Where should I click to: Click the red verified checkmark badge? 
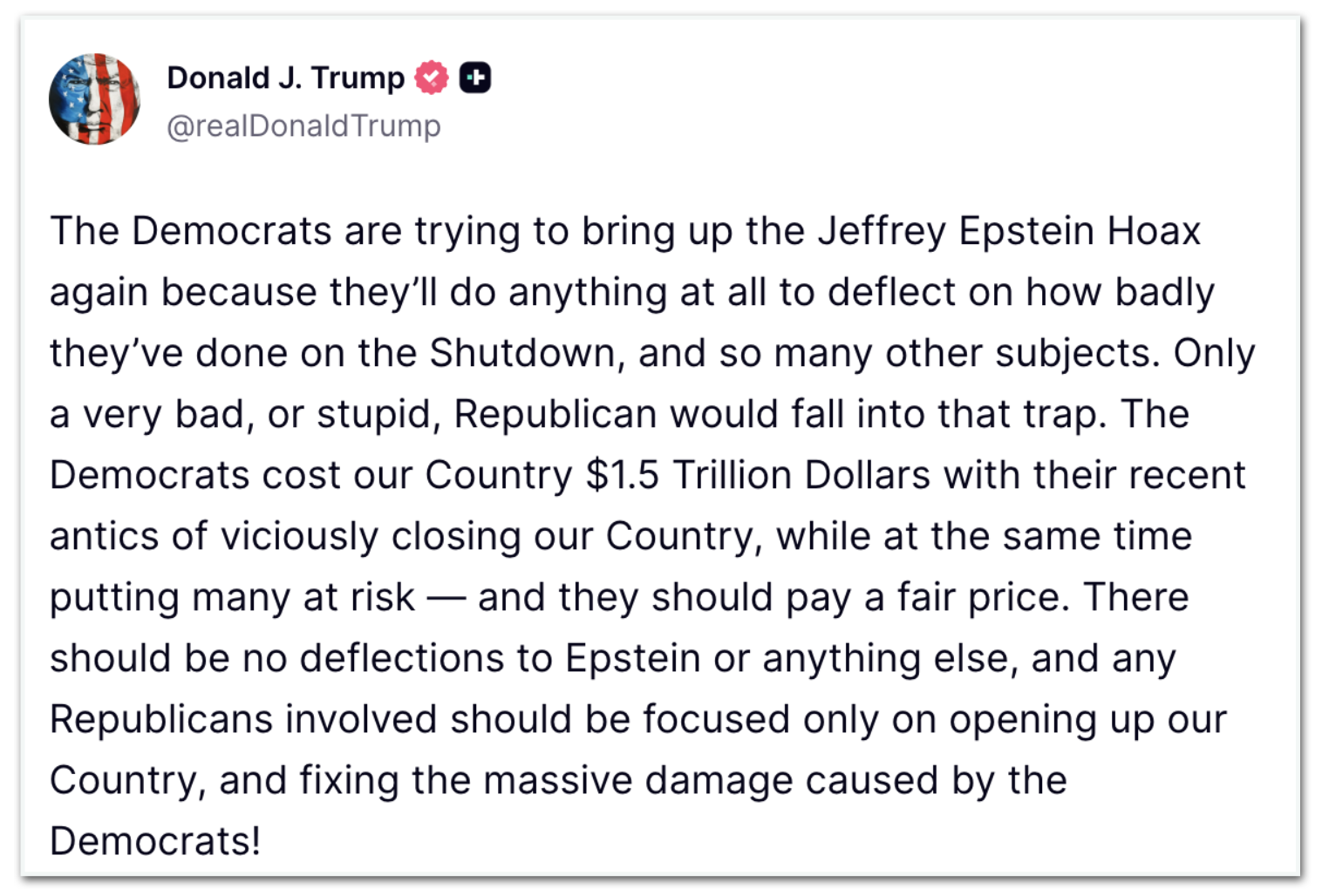pyautogui.click(x=431, y=78)
